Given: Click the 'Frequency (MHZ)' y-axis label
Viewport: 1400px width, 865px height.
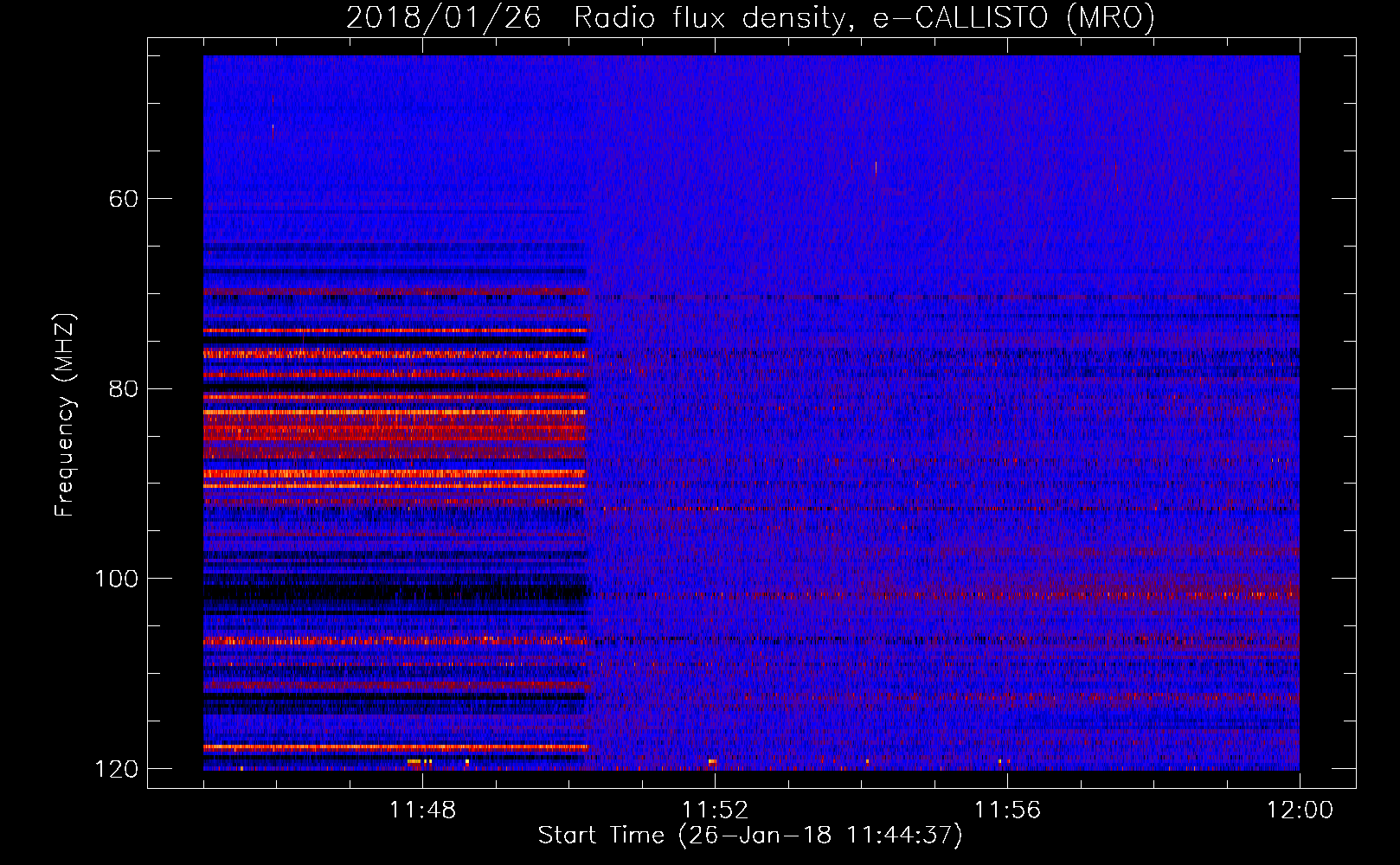Looking at the screenshot, I should [x=65, y=415].
